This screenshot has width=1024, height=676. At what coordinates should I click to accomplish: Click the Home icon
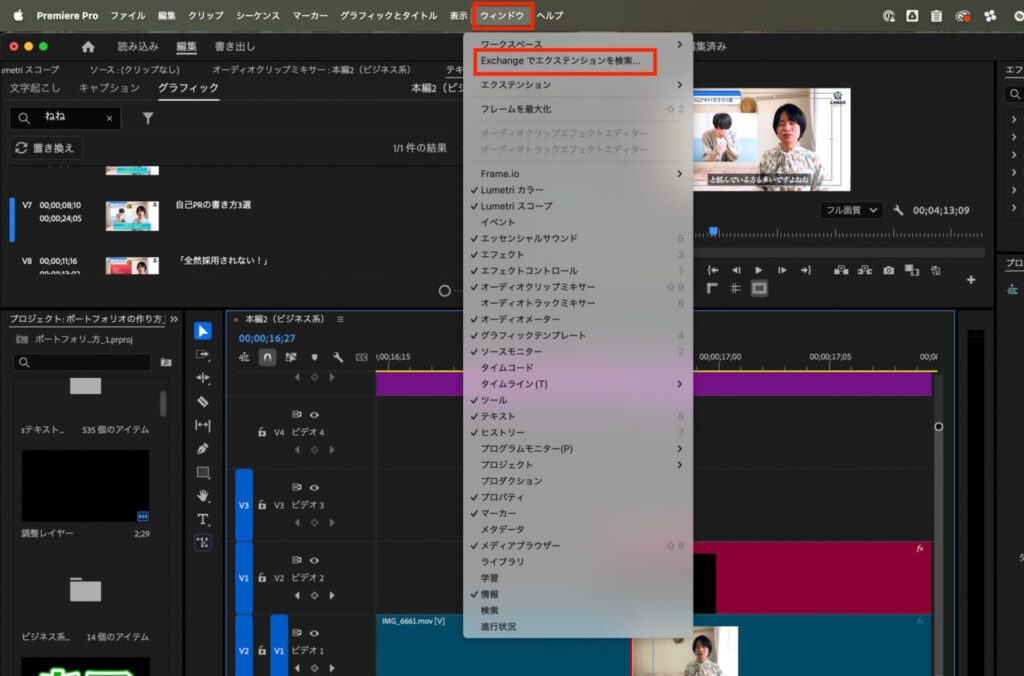tap(88, 46)
